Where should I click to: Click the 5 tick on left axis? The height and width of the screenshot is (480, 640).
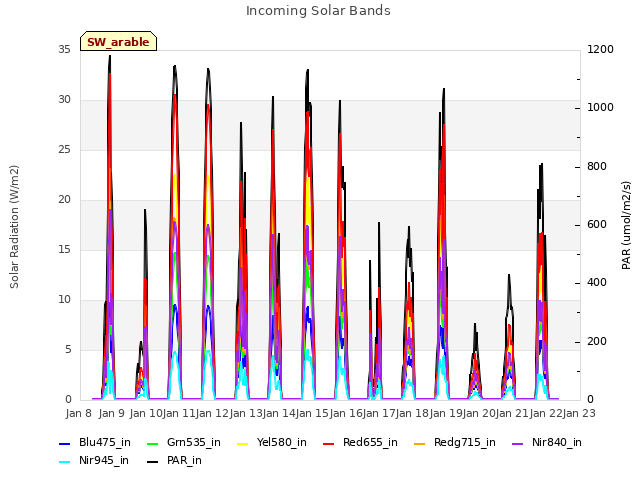point(68,349)
